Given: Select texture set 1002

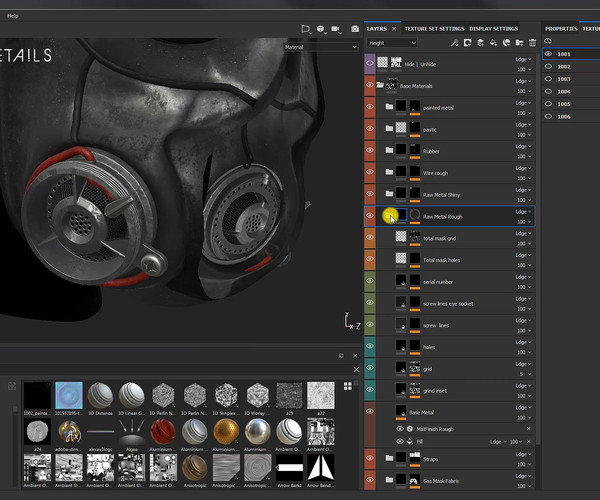Looking at the screenshot, I should 571,67.
